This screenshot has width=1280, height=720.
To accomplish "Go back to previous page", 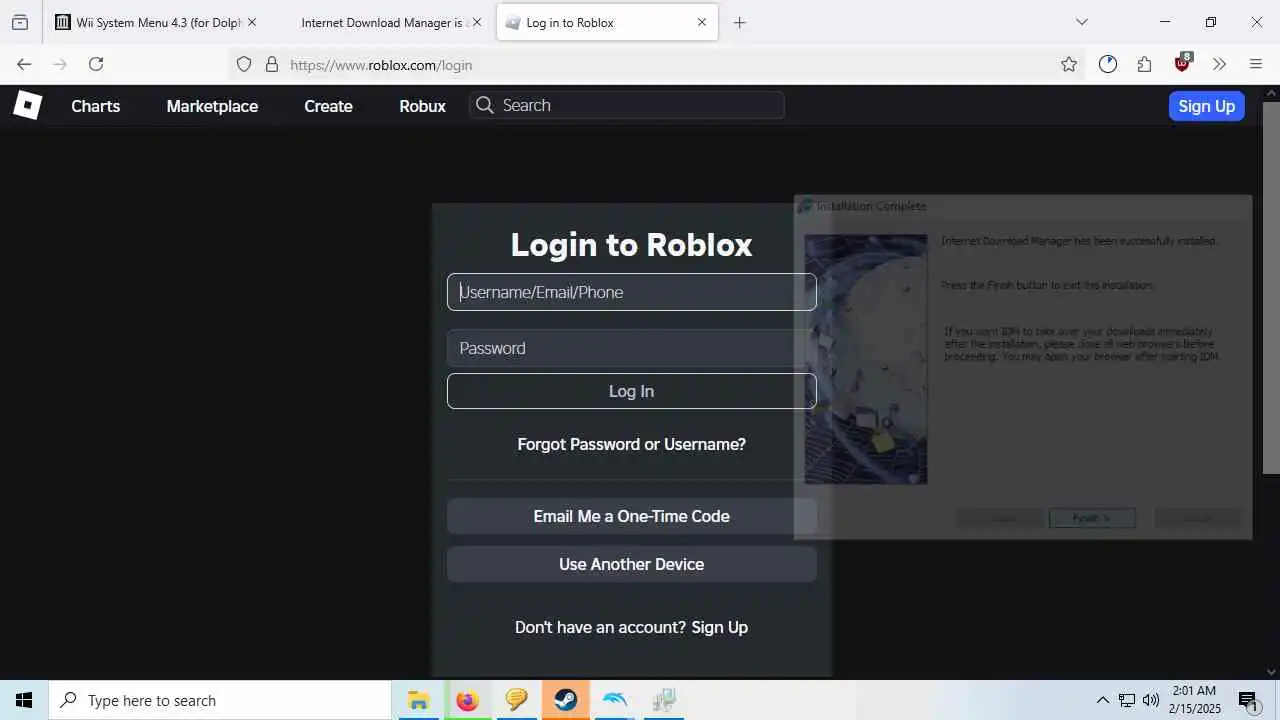I will pyautogui.click(x=24, y=64).
